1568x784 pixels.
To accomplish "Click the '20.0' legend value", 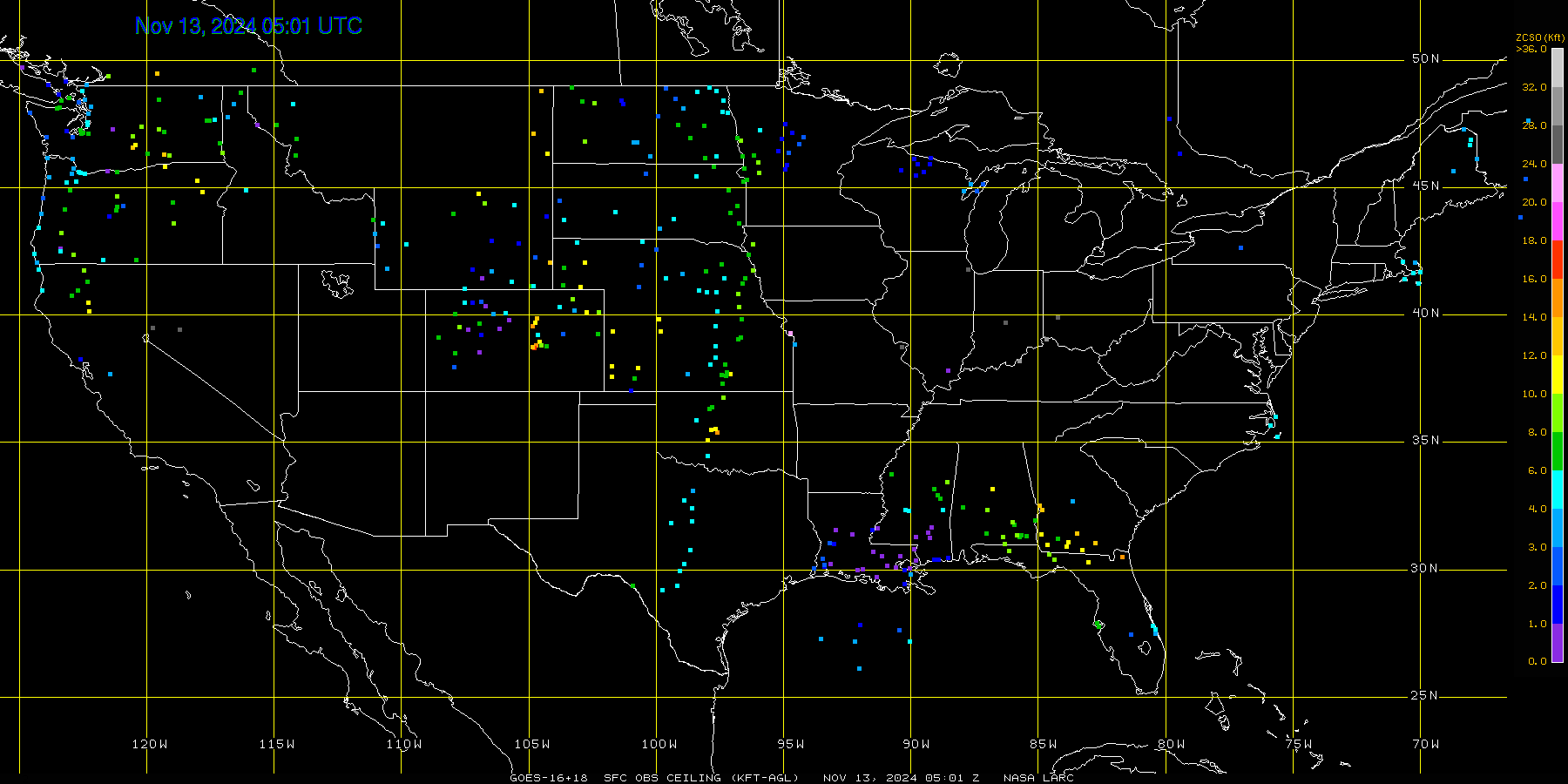I will coord(1534,202).
